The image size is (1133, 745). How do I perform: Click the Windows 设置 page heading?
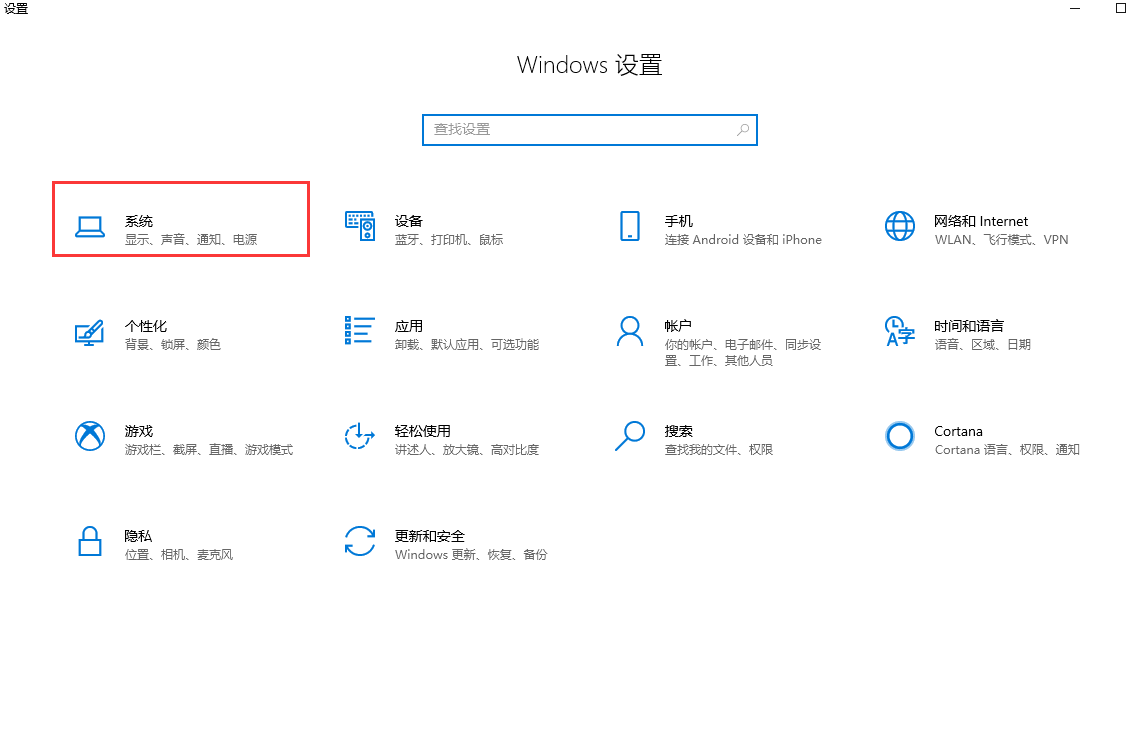589,64
